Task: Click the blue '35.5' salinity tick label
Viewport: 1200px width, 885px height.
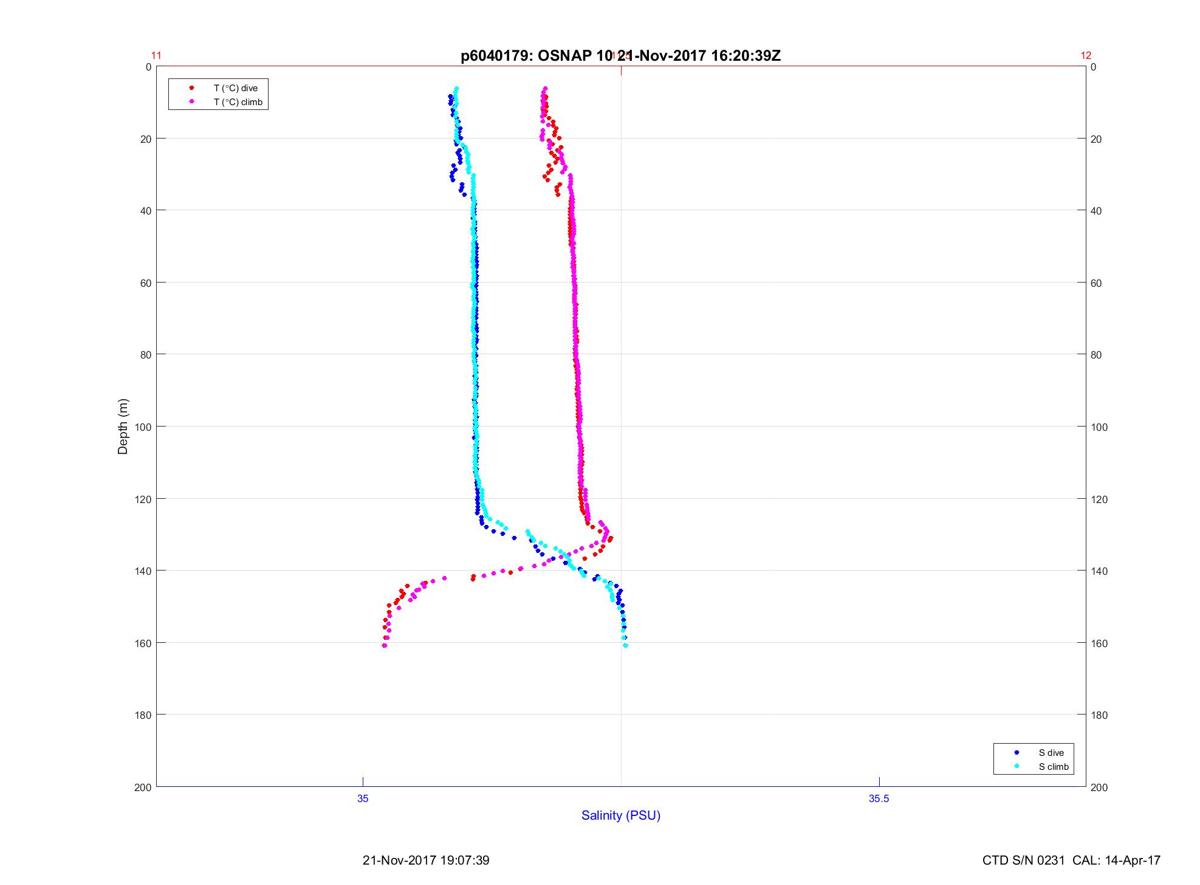Action: click(x=877, y=798)
